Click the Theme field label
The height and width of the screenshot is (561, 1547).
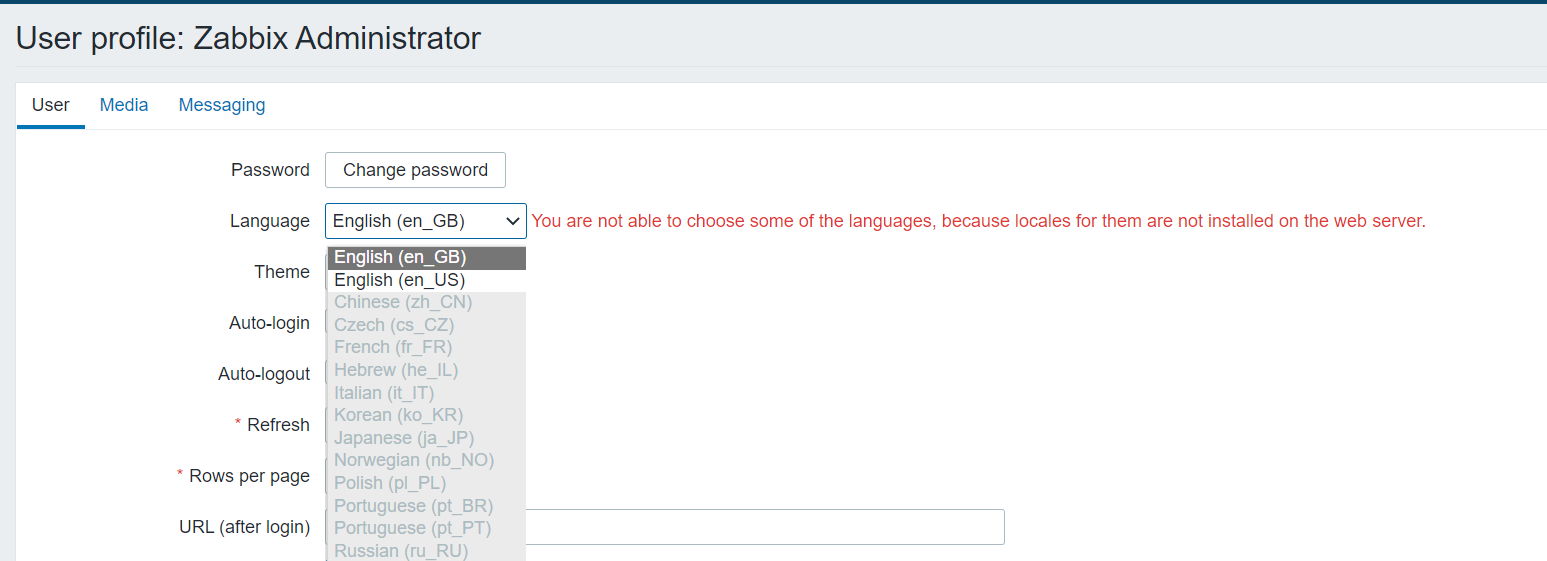pyautogui.click(x=282, y=272)
